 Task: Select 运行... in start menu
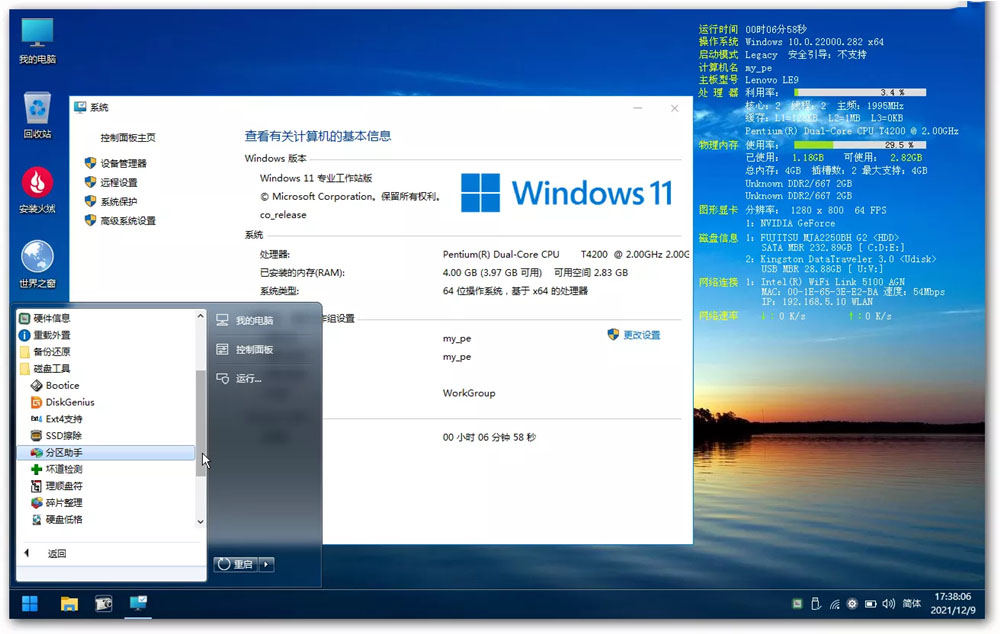click(239, 378)
